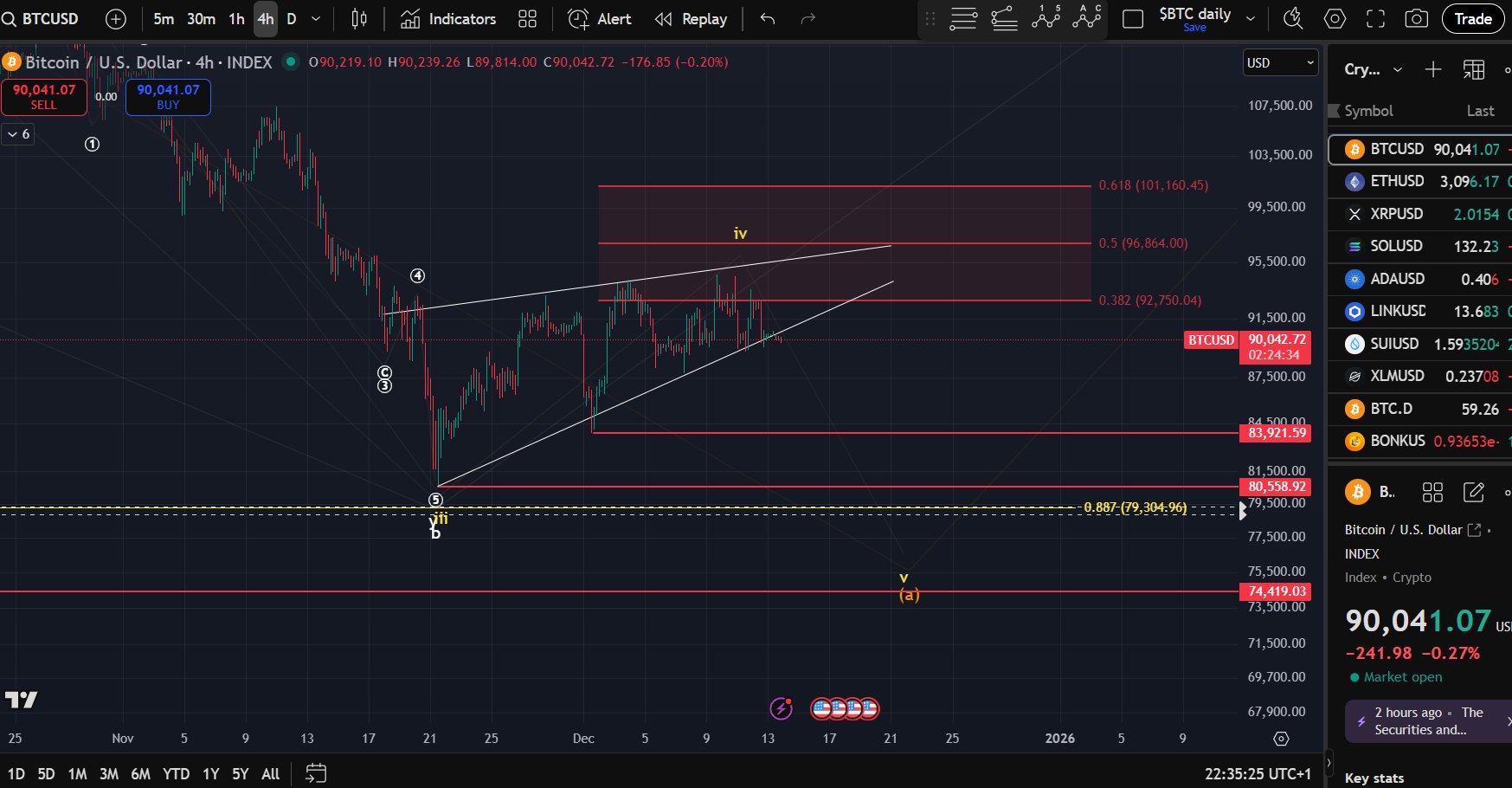This screenshot has width=1512, height=788.
Task: Select SUIUSD in the watchlist
Action: tap(1420, 344)
